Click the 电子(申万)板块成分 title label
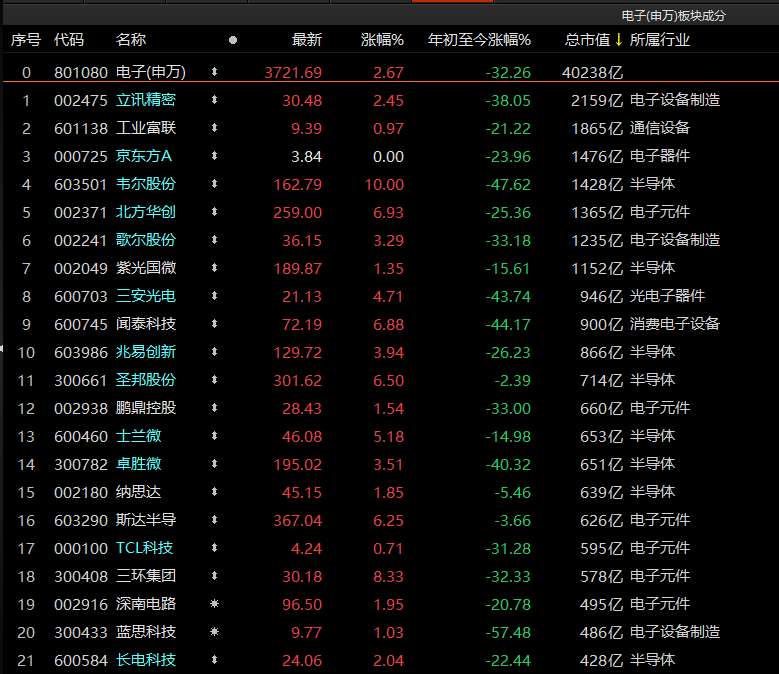 674,16
